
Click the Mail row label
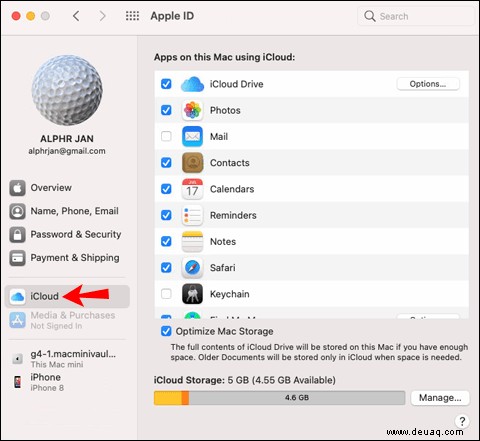219,136
